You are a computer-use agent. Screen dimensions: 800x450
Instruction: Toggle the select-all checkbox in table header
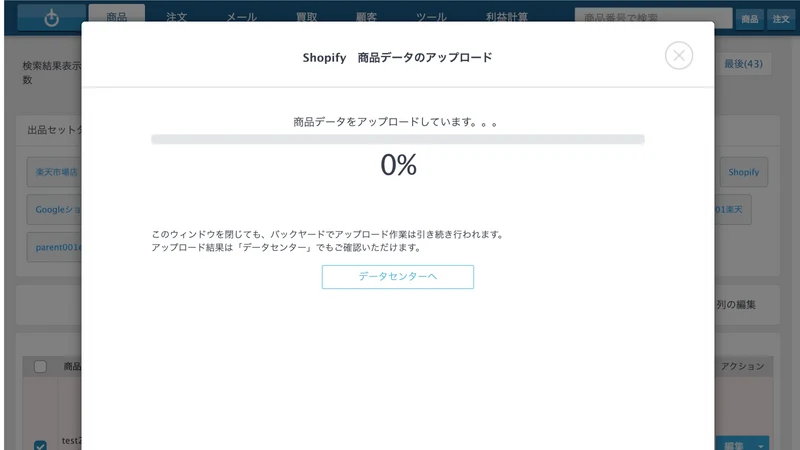[x=40, y=366]
